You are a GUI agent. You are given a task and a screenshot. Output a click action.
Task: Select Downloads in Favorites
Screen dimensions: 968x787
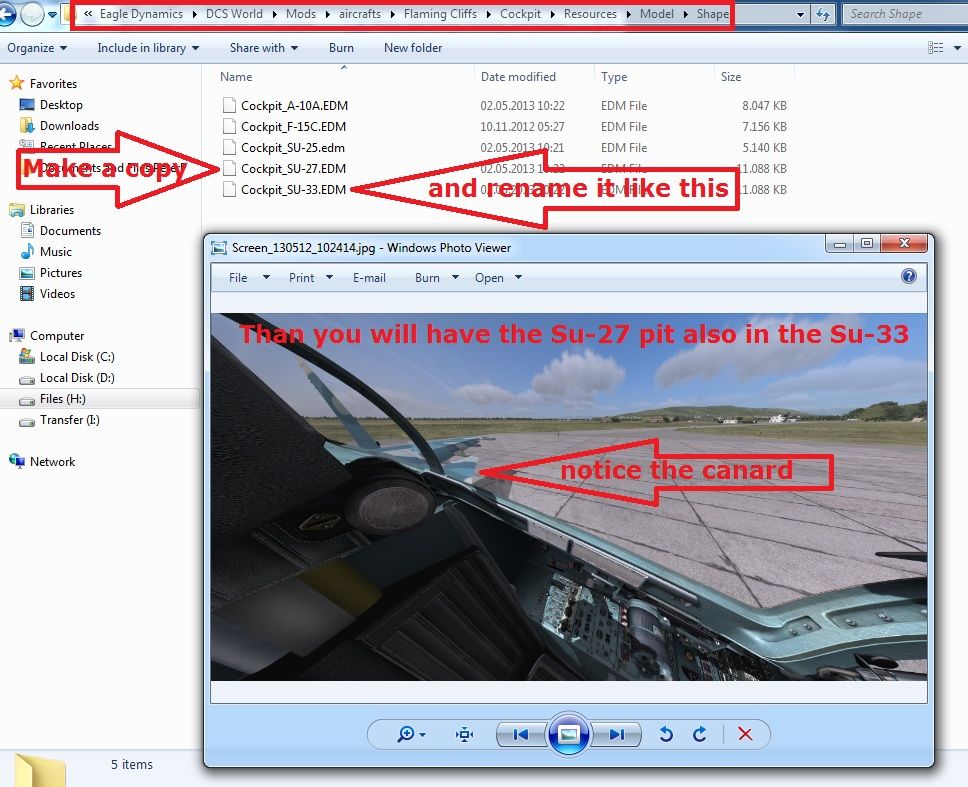[x=69, y=126]
